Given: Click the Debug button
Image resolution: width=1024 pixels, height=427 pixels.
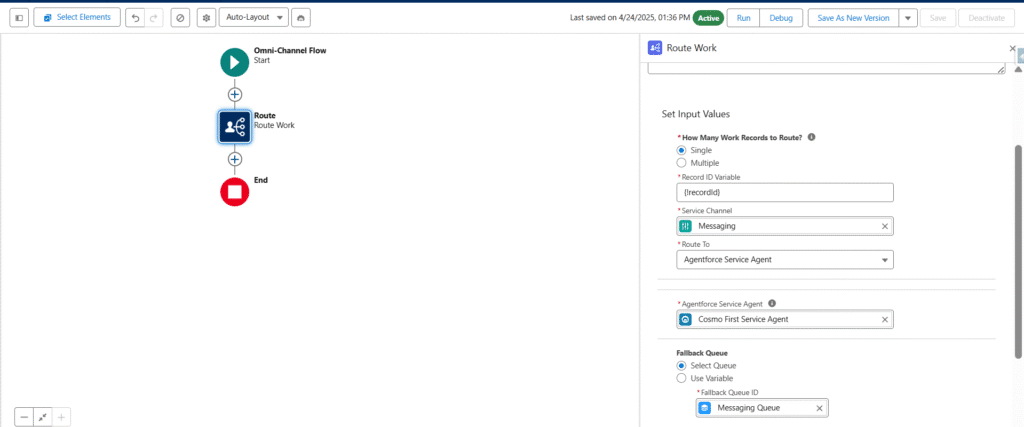Looking at the screenshot, I should (780, 18).
